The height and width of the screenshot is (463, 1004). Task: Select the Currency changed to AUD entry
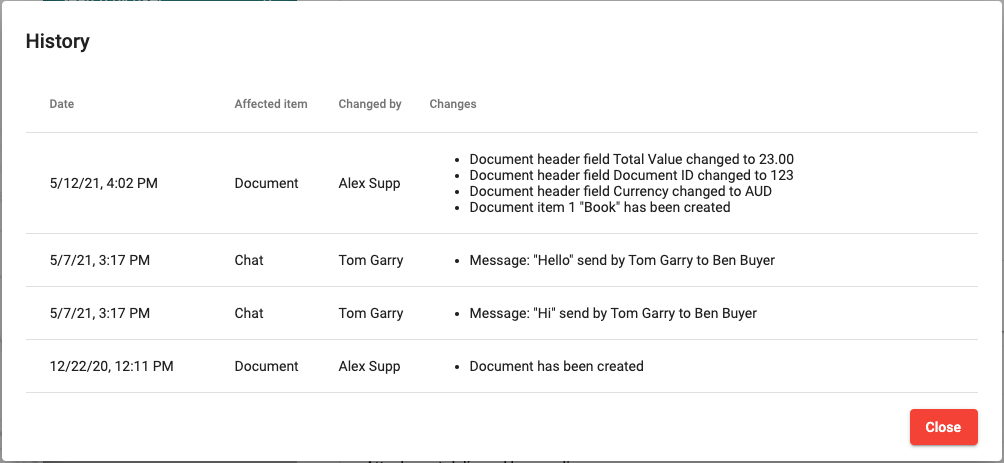click(x=620, y=192)
